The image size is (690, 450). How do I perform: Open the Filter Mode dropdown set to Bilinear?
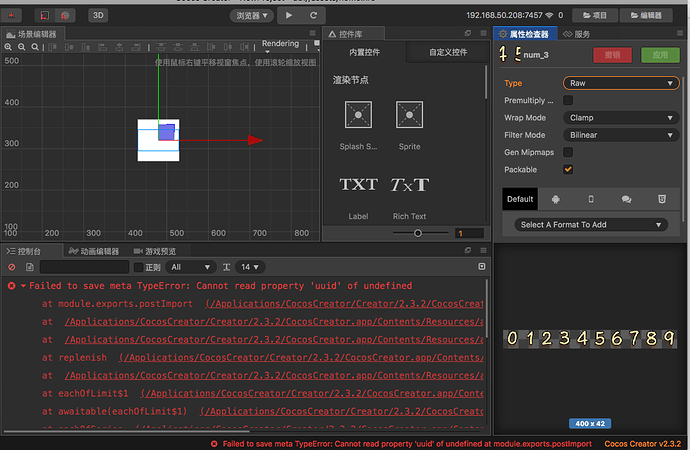[620, 135]
